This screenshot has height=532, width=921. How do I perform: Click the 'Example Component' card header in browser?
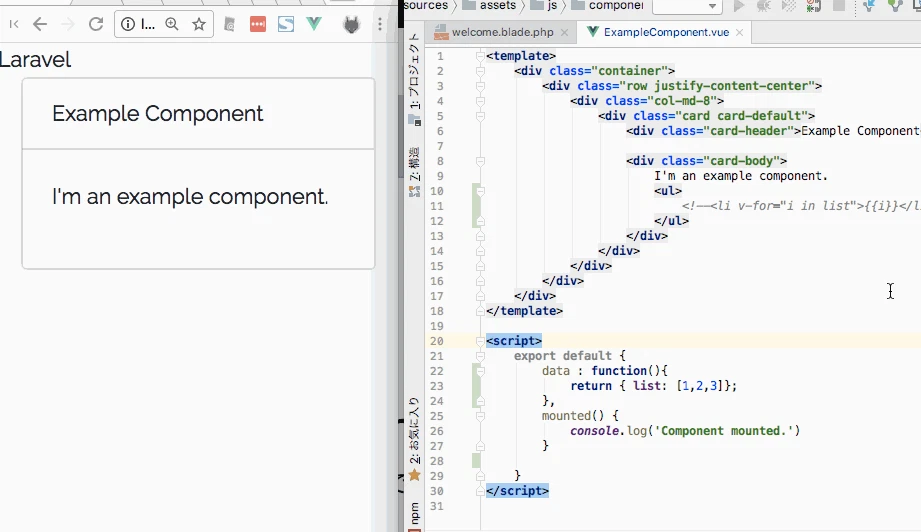click(157, 114)
